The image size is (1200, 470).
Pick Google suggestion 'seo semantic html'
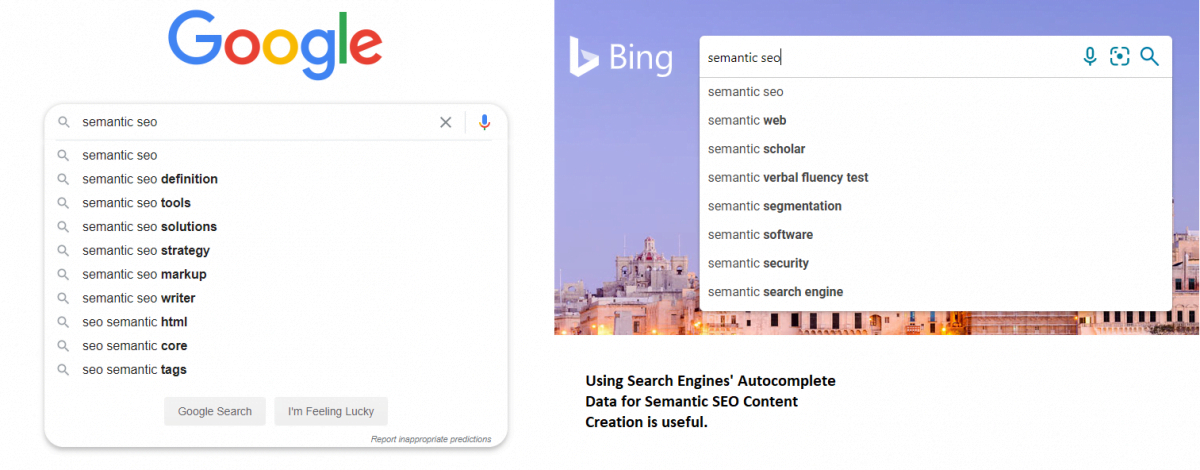pos(135,322)
